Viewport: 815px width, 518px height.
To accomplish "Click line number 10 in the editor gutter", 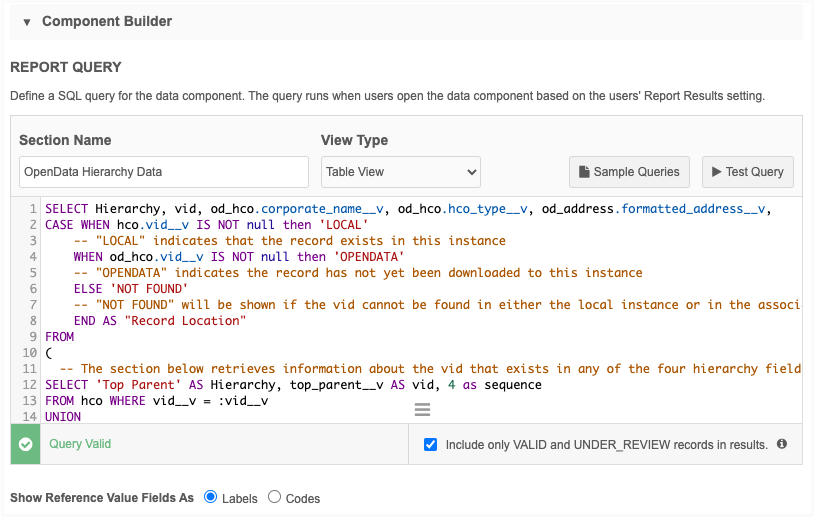I will (30, 353).
